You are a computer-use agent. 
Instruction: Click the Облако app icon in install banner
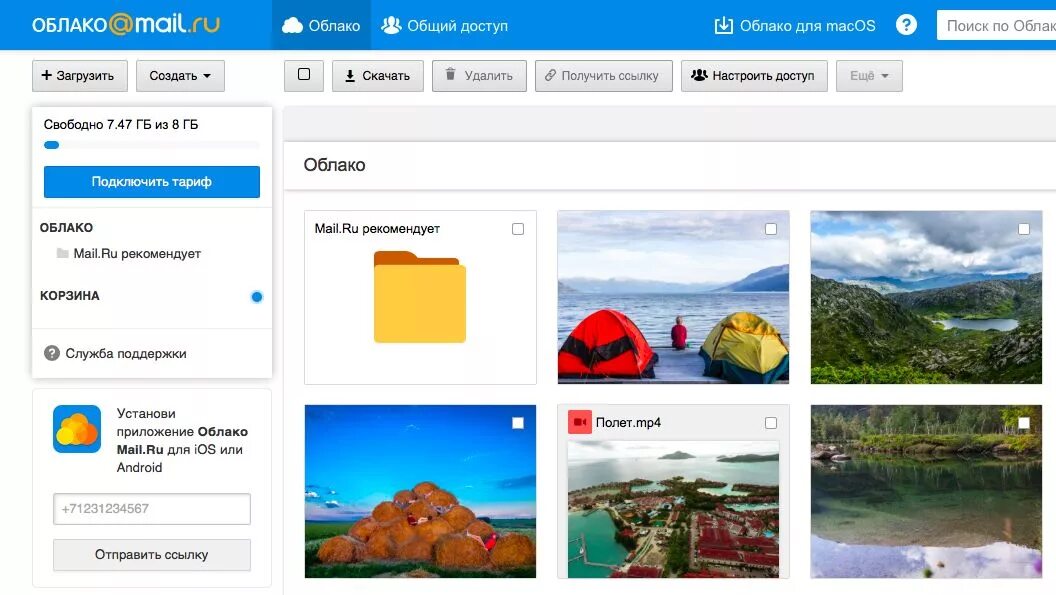(x=77, y=429)
